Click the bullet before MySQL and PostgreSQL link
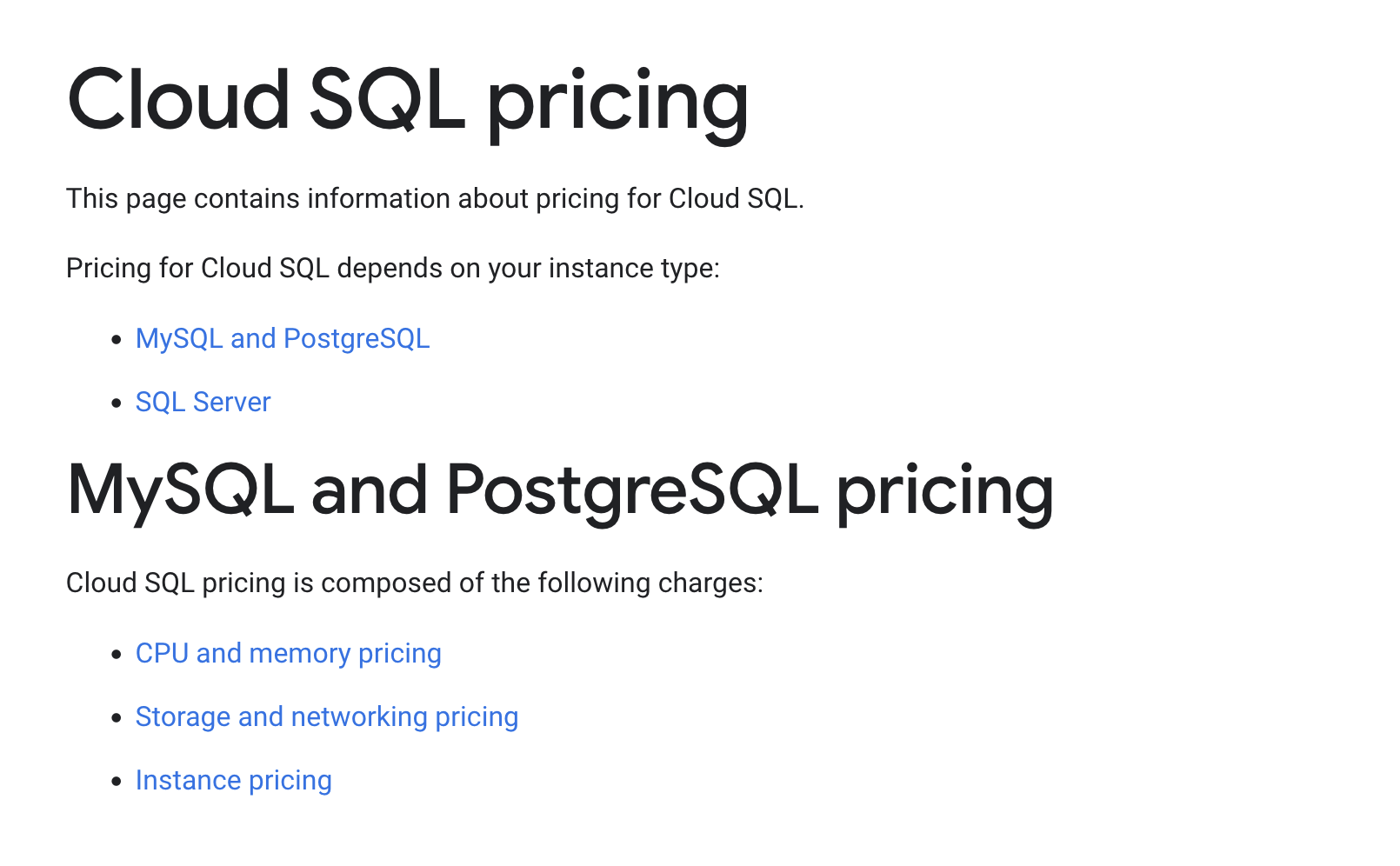 pos(117,339)
